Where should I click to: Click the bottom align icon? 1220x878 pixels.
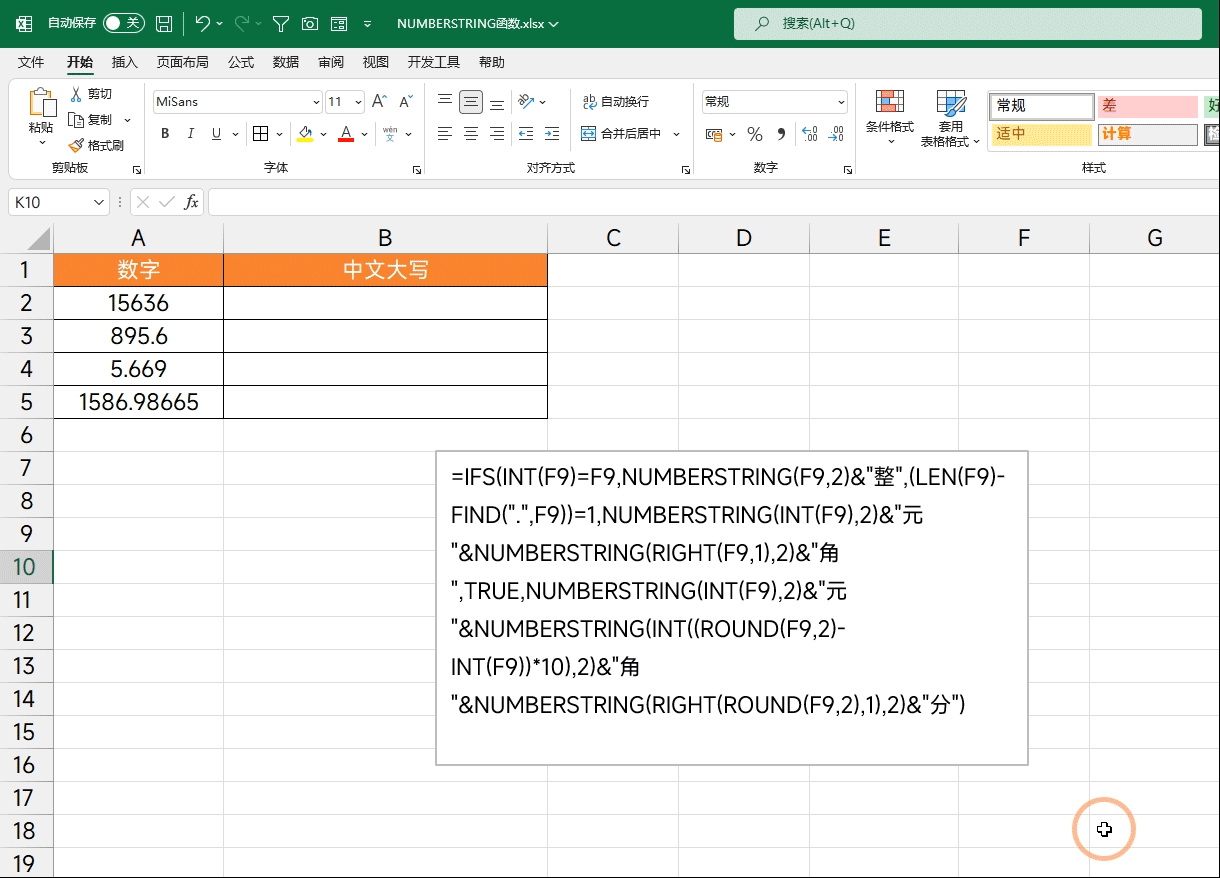point(497,101)
